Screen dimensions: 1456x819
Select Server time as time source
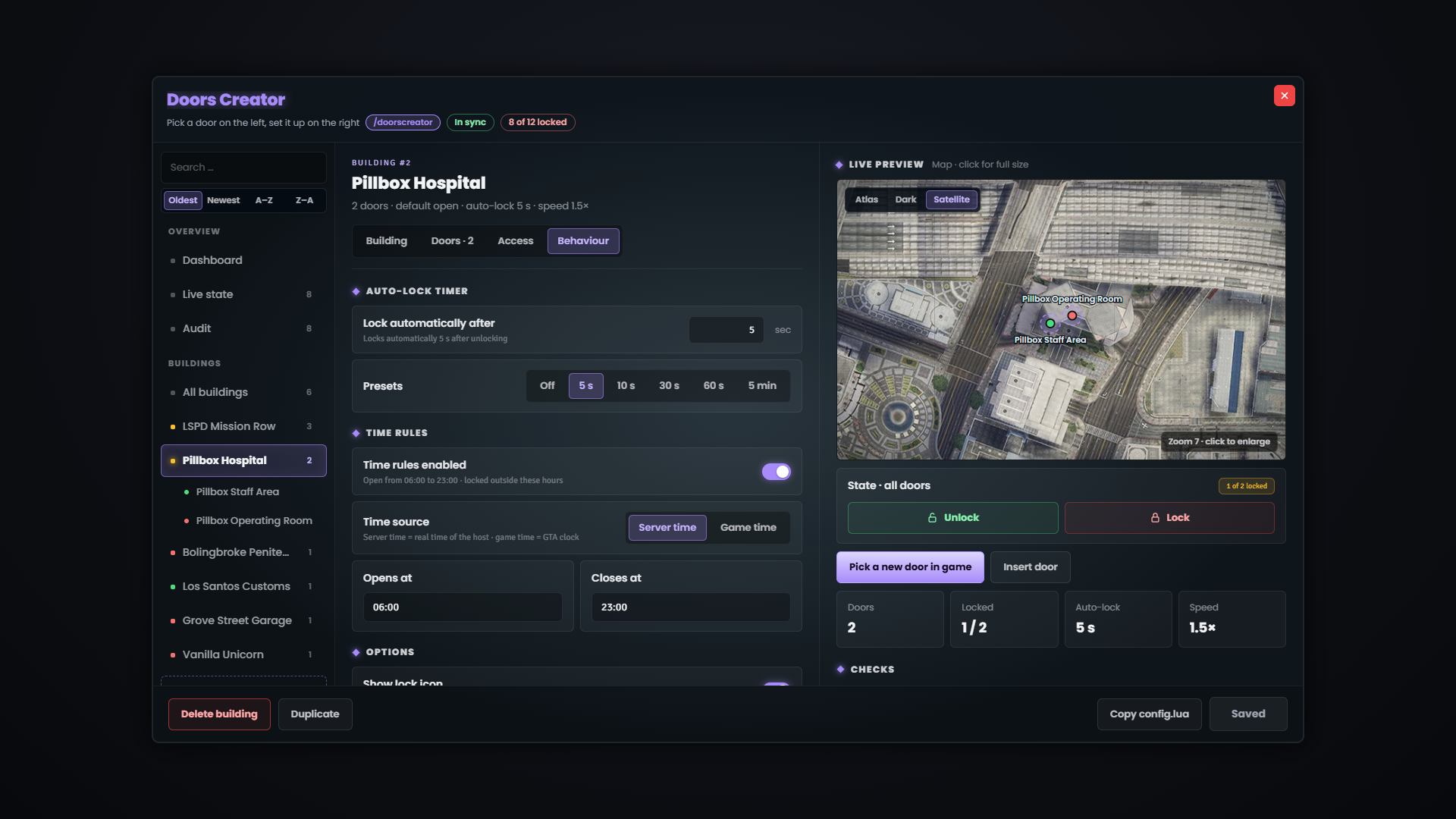click(667, 528)
